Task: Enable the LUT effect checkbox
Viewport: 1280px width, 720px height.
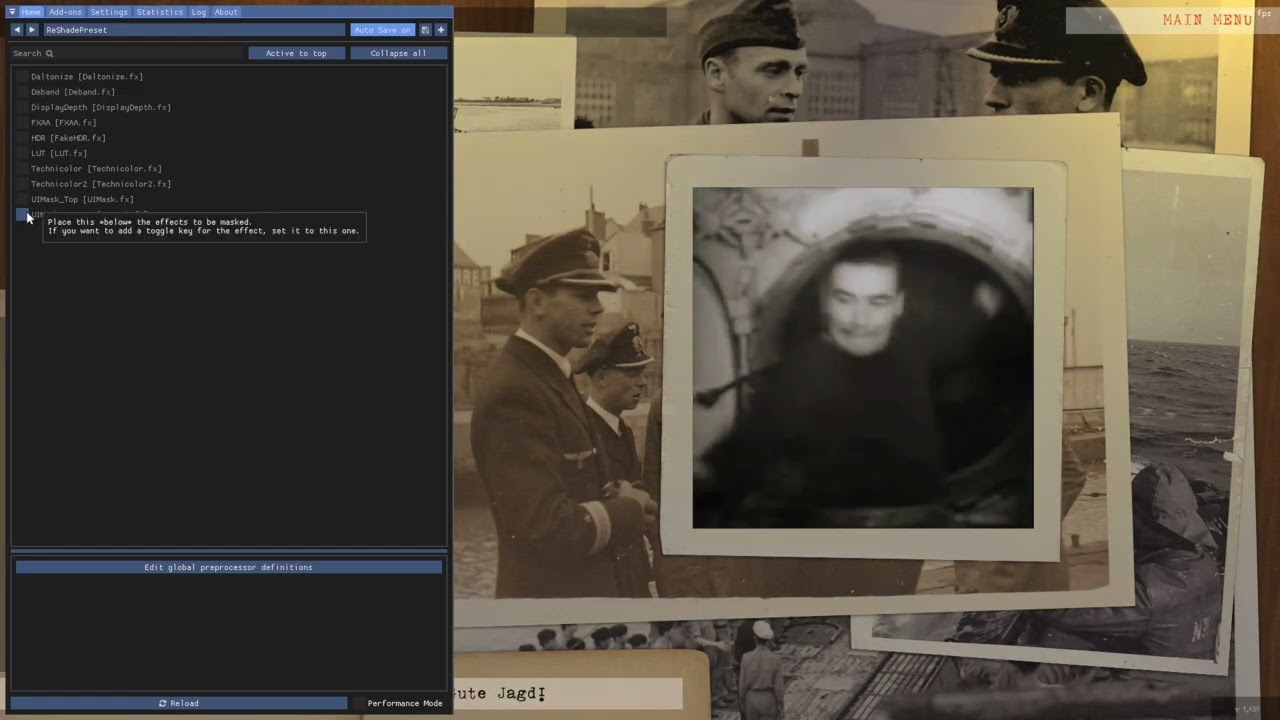Action: tap(22, 153)
